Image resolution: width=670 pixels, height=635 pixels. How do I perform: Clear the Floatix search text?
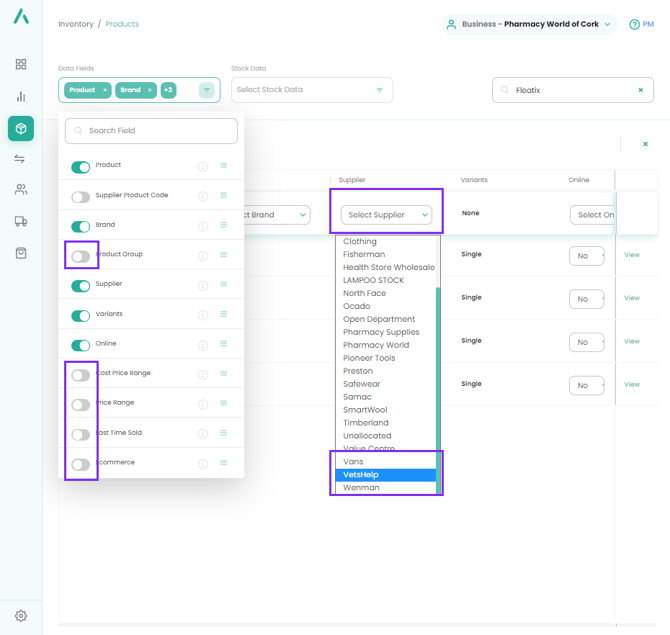coord(641,90)
